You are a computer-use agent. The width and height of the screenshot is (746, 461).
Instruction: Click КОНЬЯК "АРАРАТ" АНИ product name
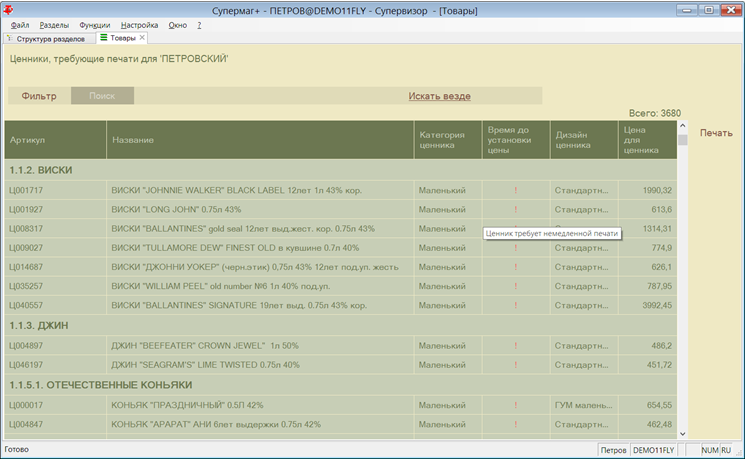click(216, 424)
